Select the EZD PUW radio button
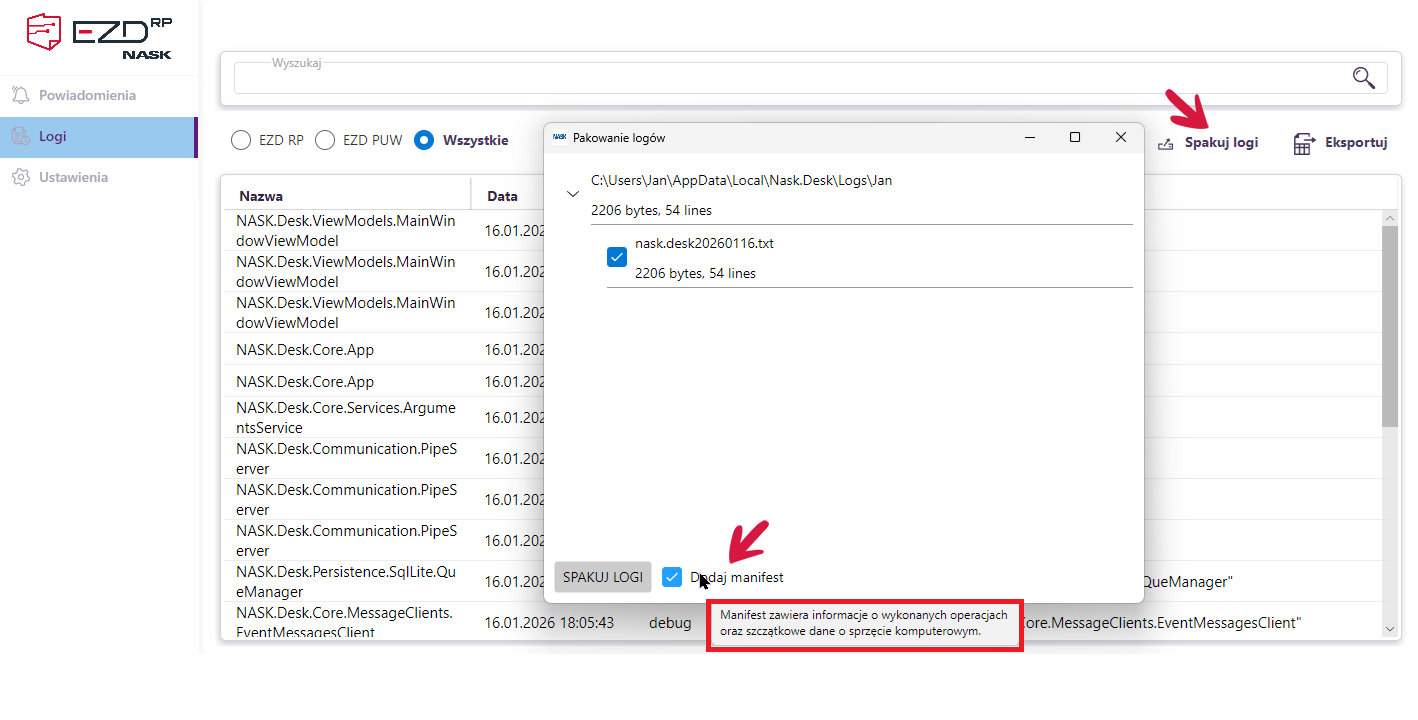The width and height of the screenshot is (1418, 720). click(325, 141)
